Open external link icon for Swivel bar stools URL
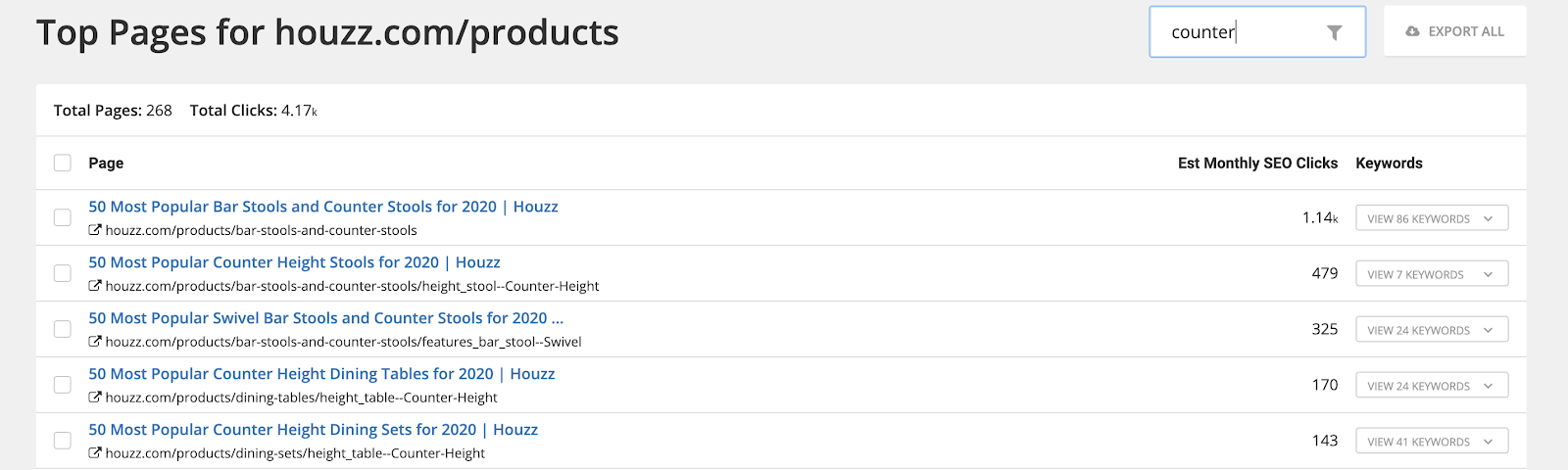Image resolution: width=1568 pixels, height=470 pixels. pos(95,342)
